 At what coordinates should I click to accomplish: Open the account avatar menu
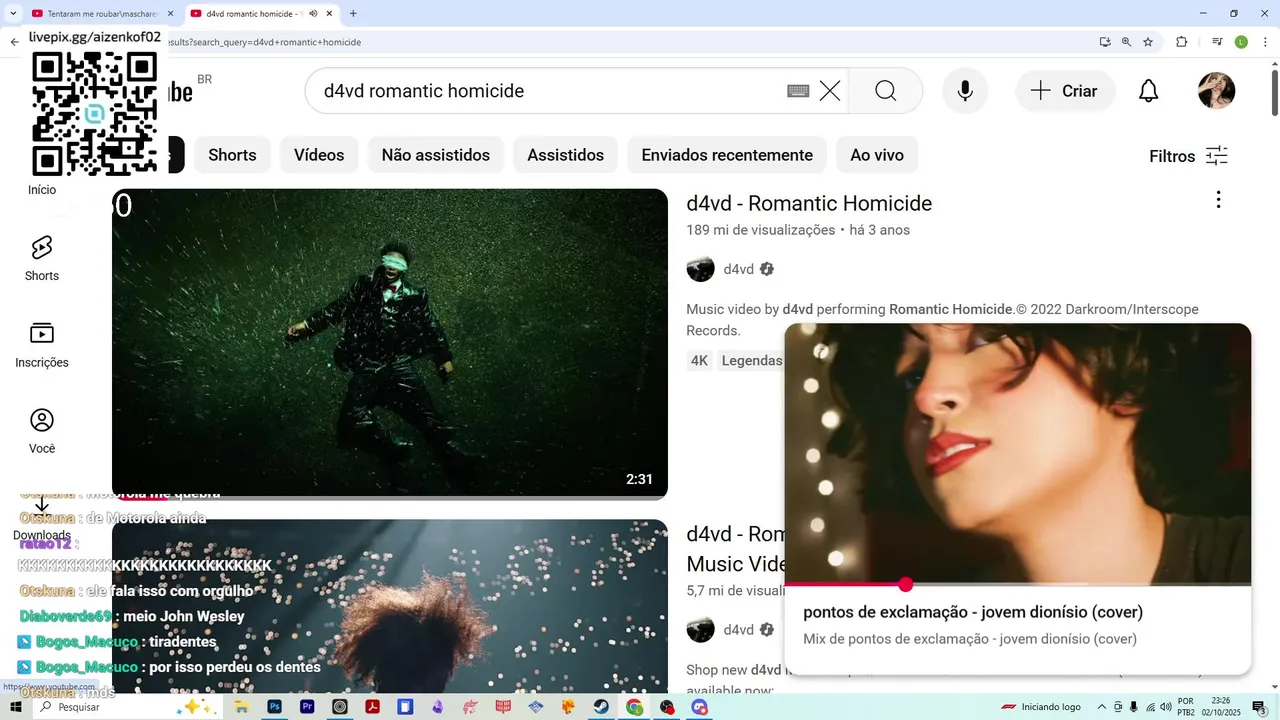coord(1216,91)
